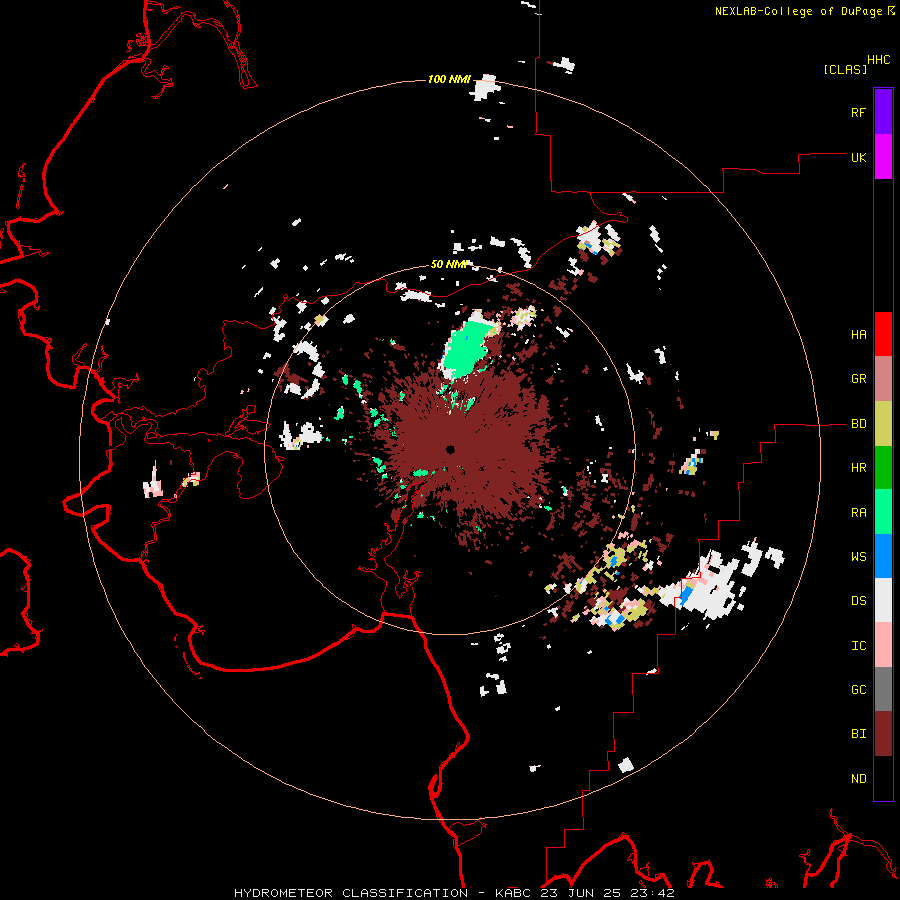Click the GC legend label
This screenshot has width=900, height=900.
click(858, 689)
